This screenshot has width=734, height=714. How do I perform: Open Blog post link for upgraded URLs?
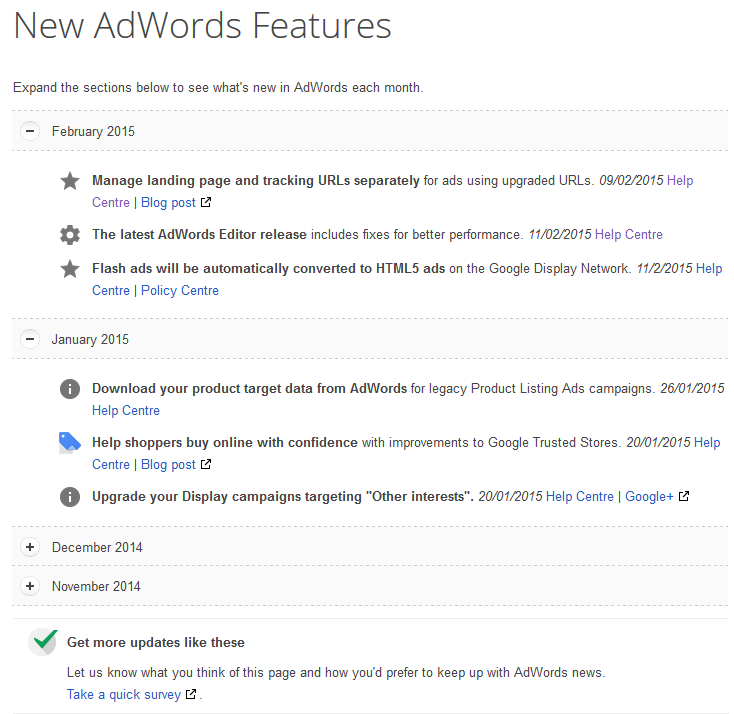[x=168, y=202]
